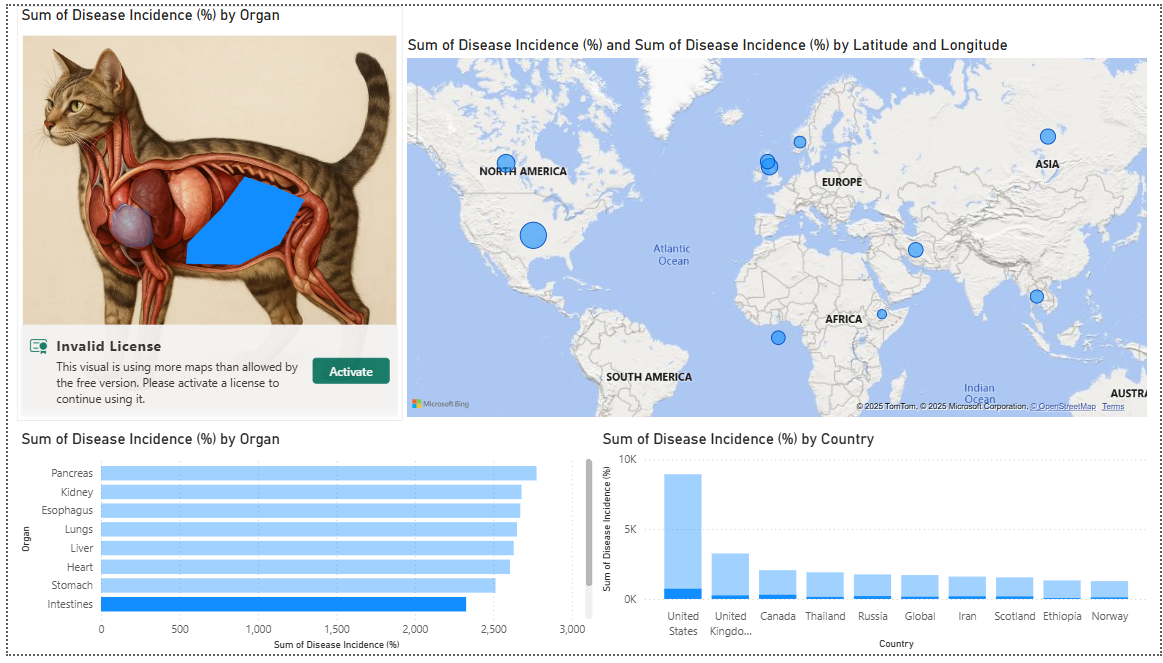Open the map Terms link
The image size is (1163, 663).
pos(1113,406)
